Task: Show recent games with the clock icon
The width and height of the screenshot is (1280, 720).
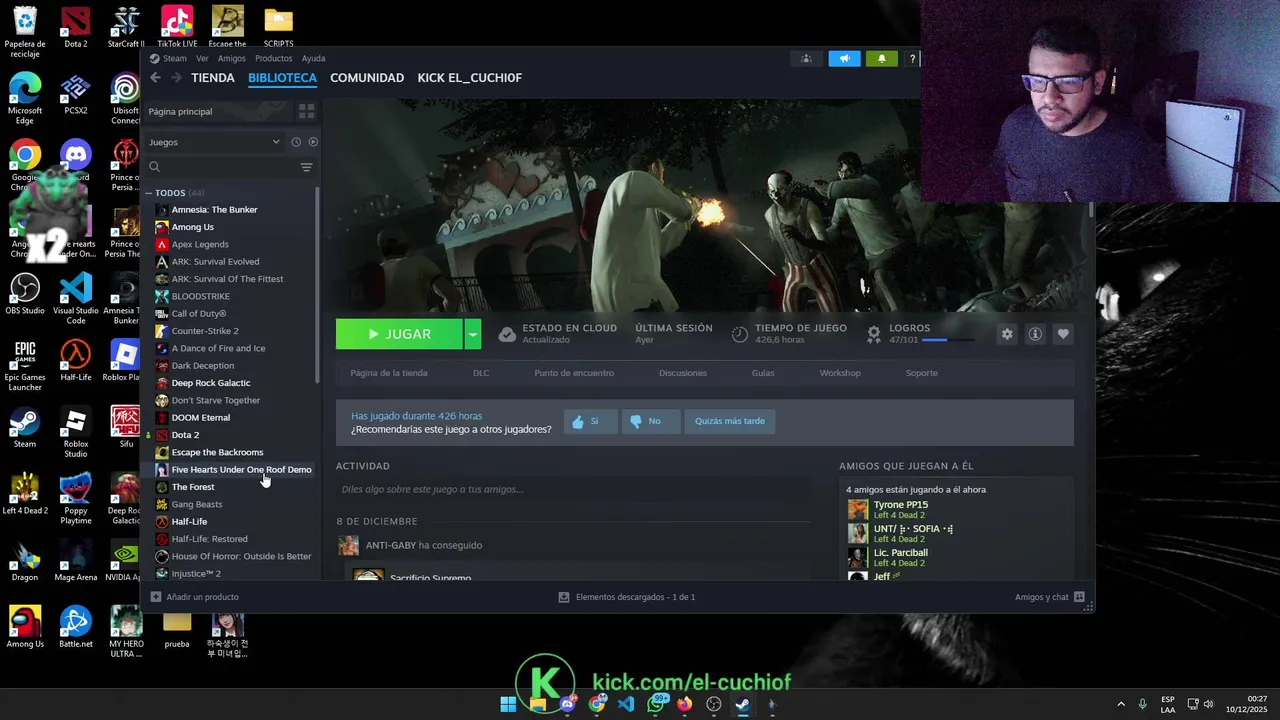Action: pos(296,142)
